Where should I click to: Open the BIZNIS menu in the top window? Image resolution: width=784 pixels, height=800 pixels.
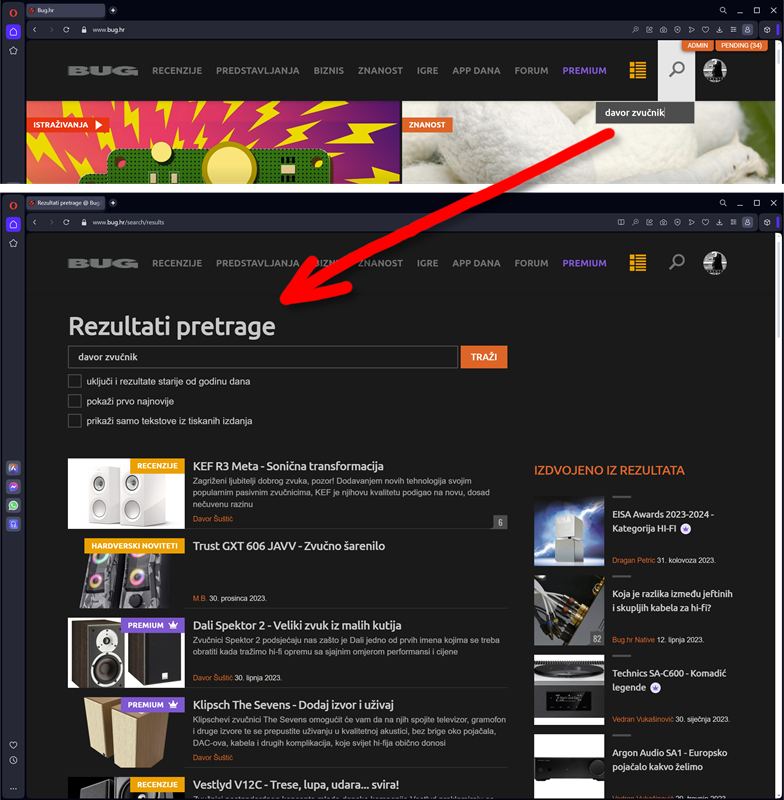pos(328,70)
